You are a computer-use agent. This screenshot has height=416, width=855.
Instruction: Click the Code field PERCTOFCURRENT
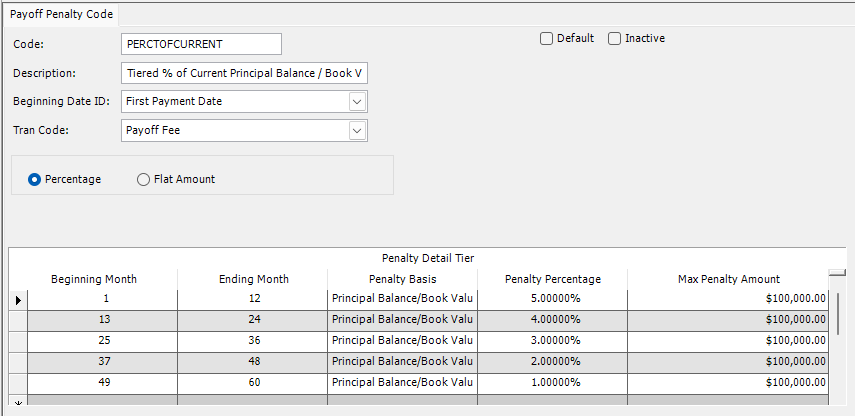tap(201, 44)
